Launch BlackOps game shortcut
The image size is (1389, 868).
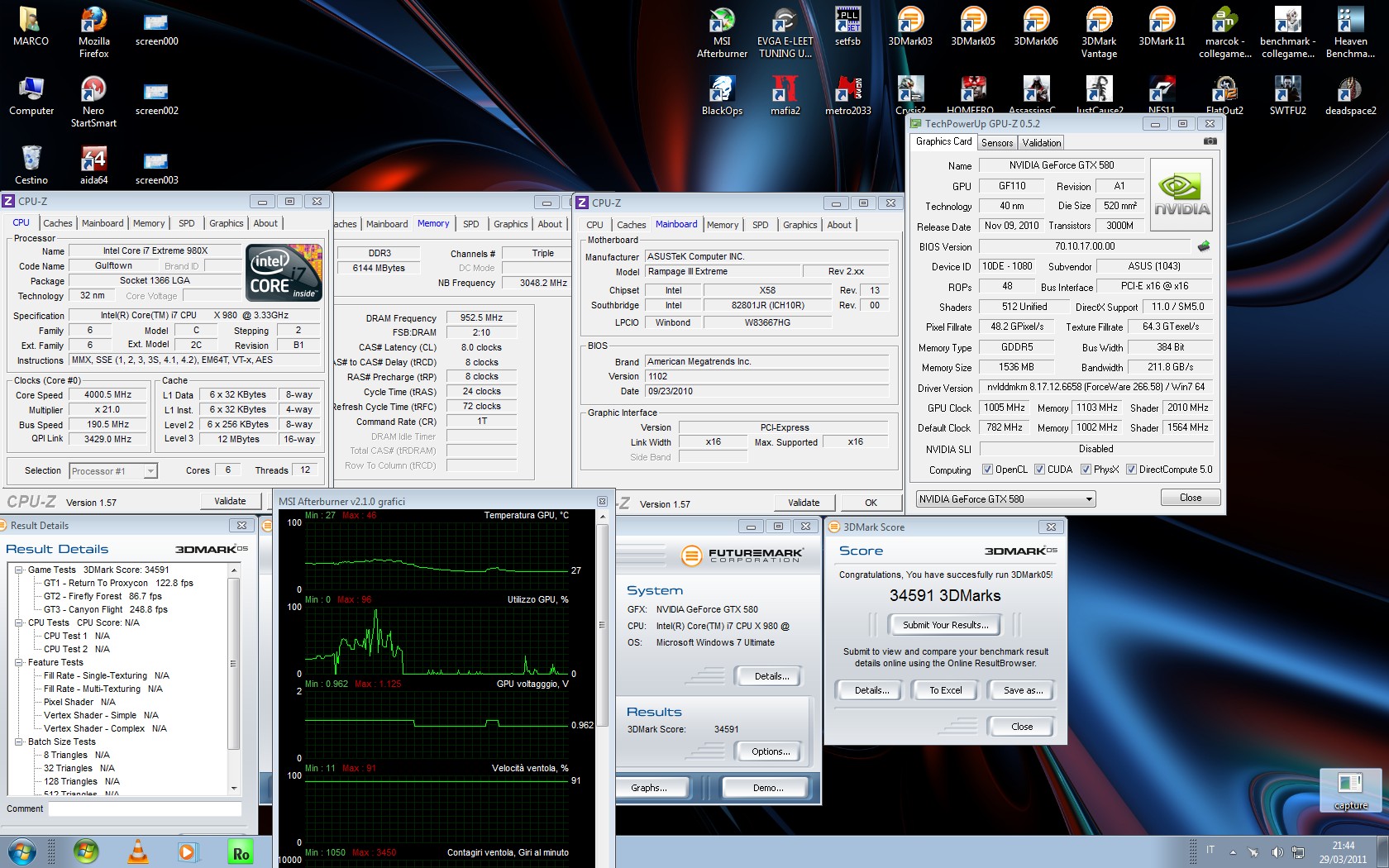[x=722, y=95]
